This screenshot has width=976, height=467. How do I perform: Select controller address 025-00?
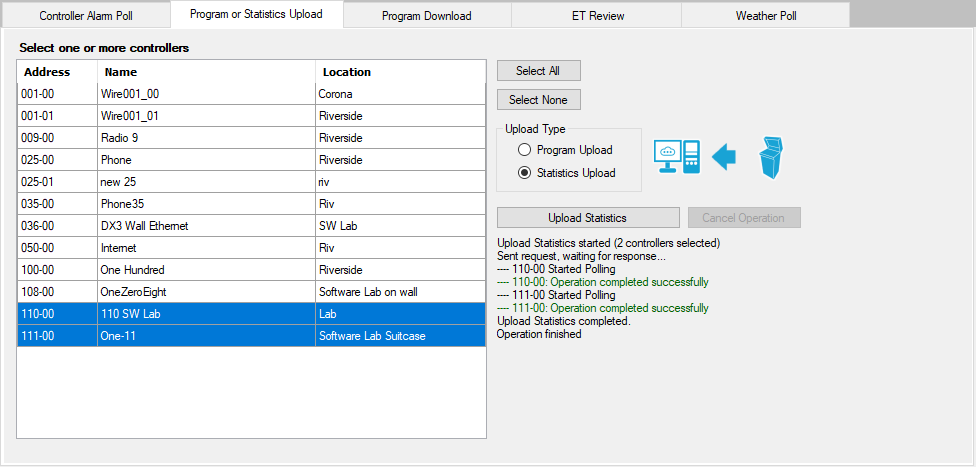click(x=251, y=160)
